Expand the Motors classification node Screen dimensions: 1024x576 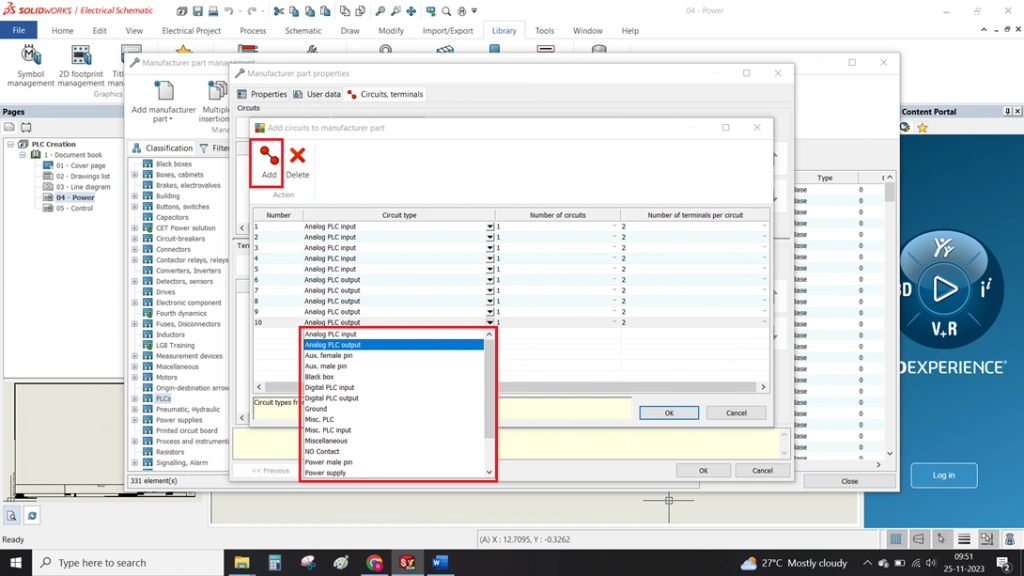(135, 377)
